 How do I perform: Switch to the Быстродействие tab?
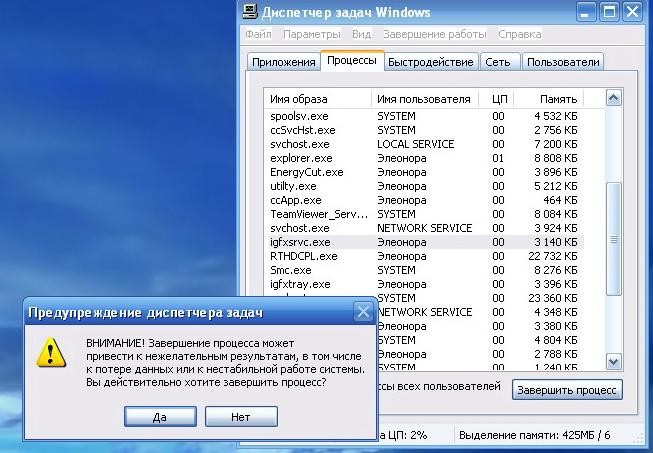click(431, 62)
